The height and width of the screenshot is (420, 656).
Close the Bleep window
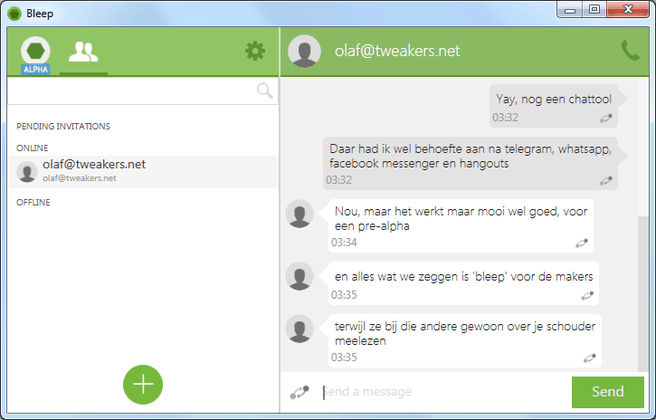(x=628, y=10)
